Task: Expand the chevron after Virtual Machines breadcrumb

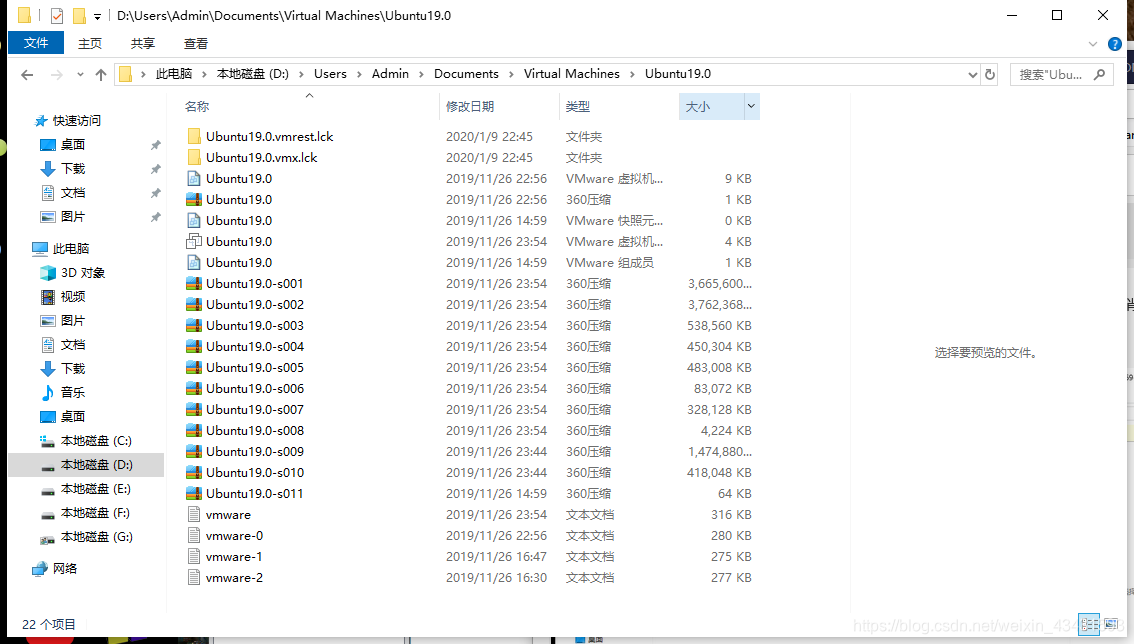Action: [632, 75]
